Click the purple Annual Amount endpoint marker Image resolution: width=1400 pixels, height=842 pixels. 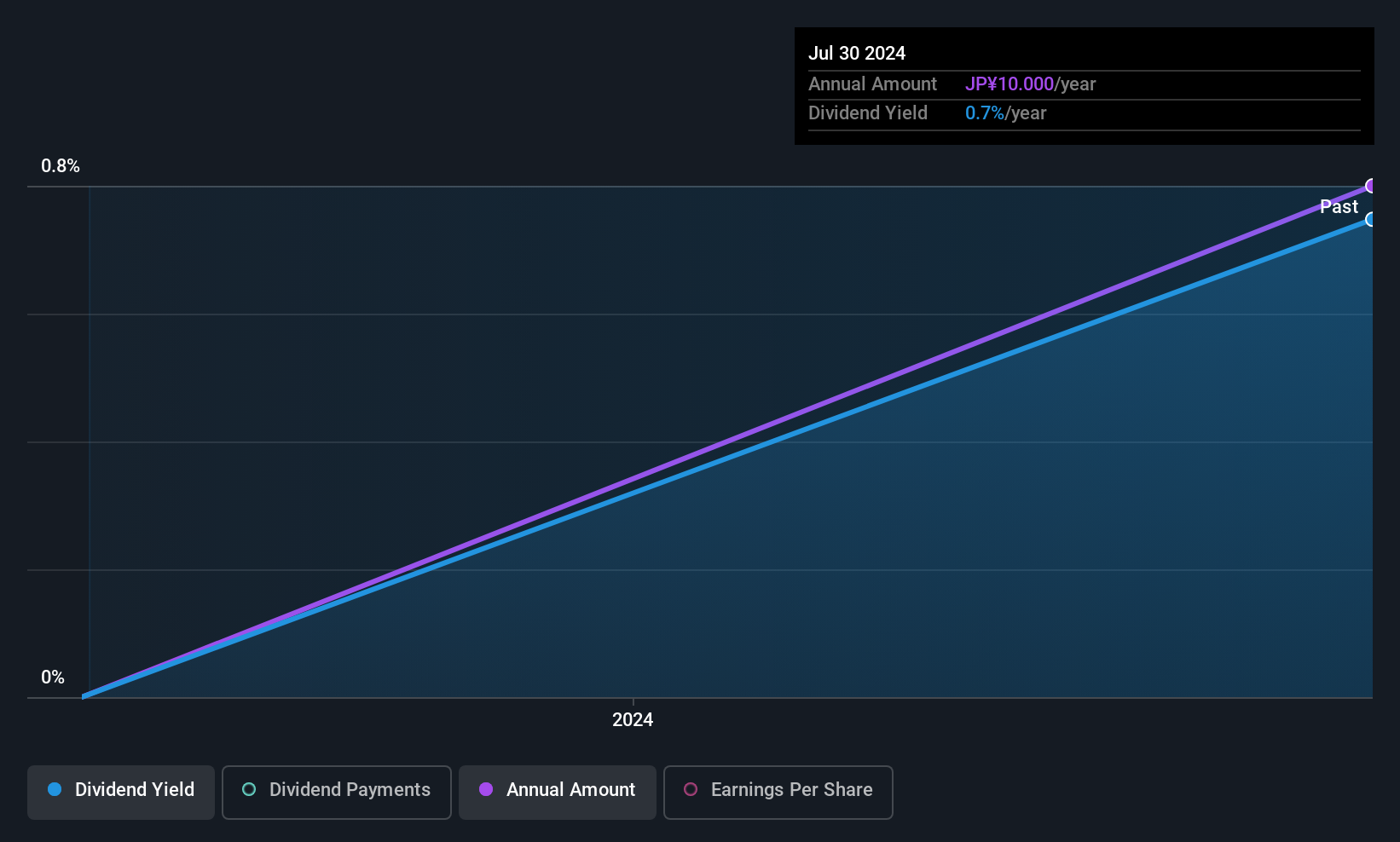click(x=1371, y=186)
